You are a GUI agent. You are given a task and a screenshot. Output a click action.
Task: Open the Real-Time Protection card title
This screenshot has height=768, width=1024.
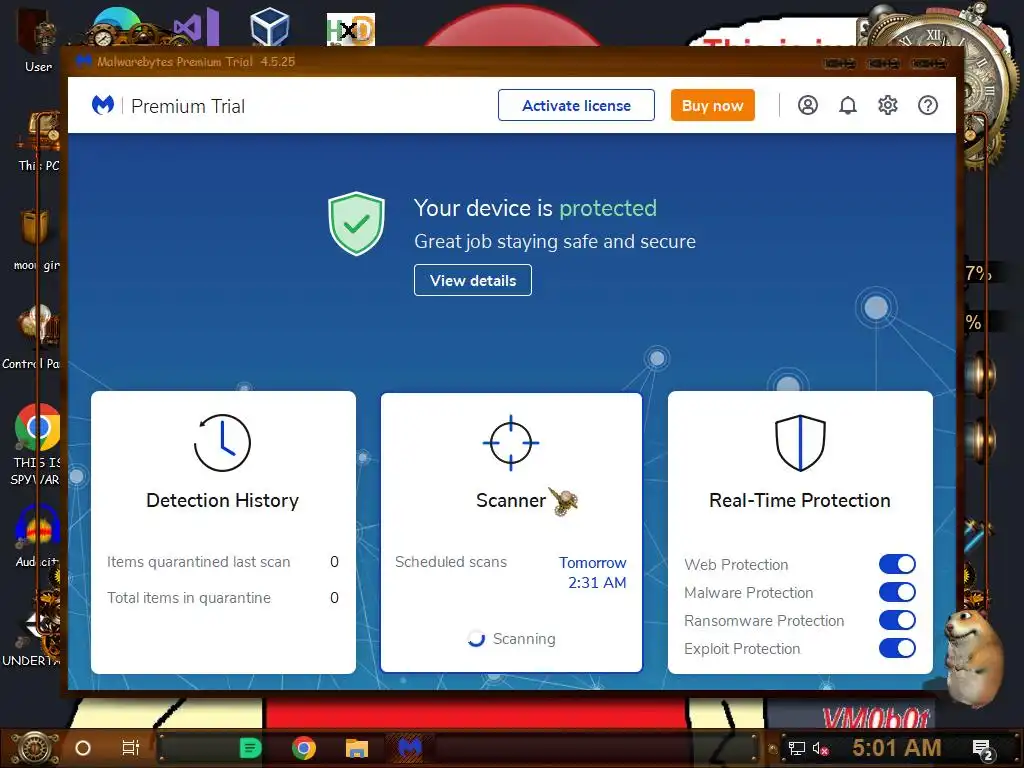pos(800,500)
